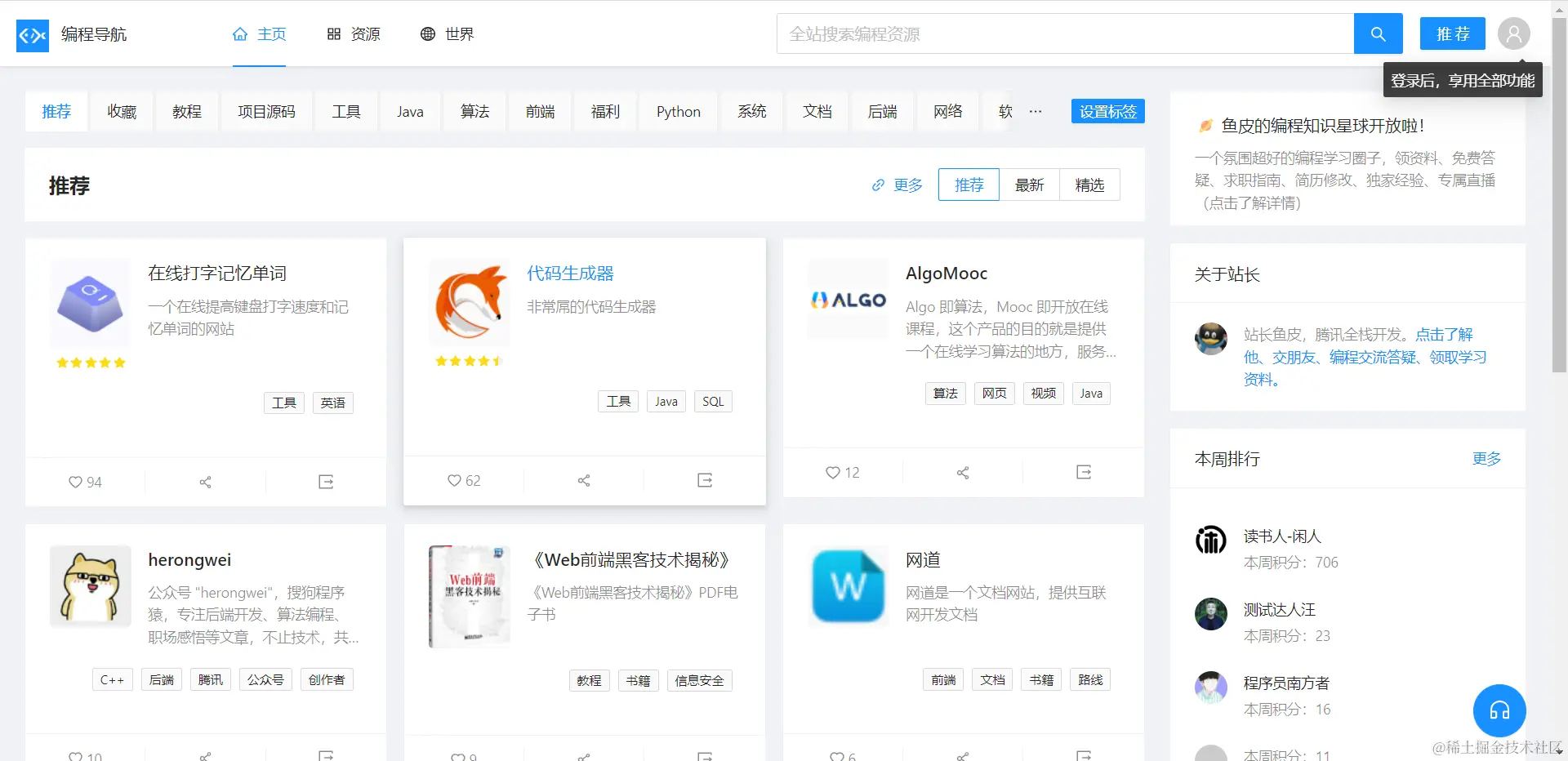Click the 英语 tag on 在线打字记忆单词
Viewport: 1568px width, 761px height.
pos(332,403)
